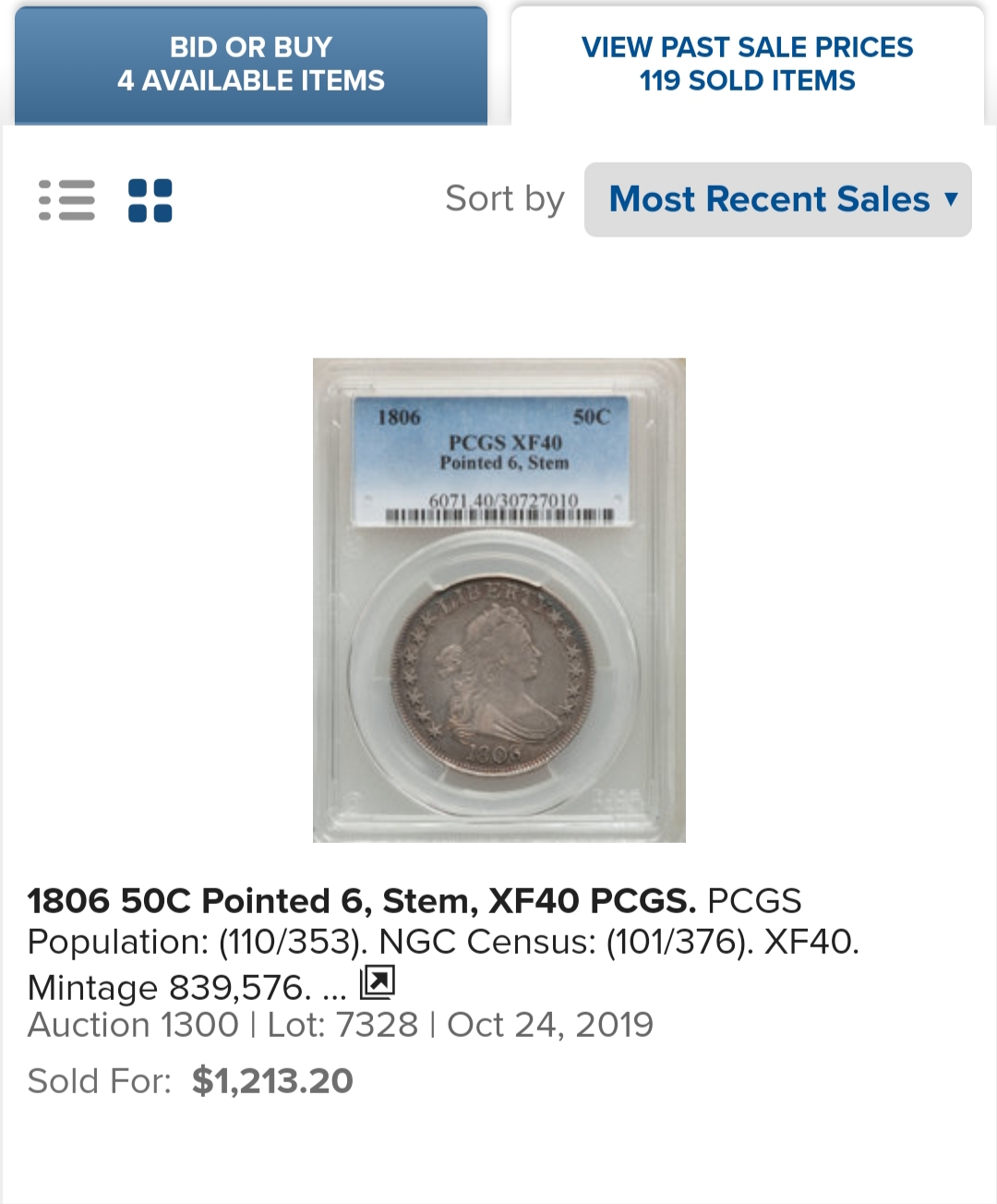Open the 1806 half dollar slab thumbnail

click(499, 600)
